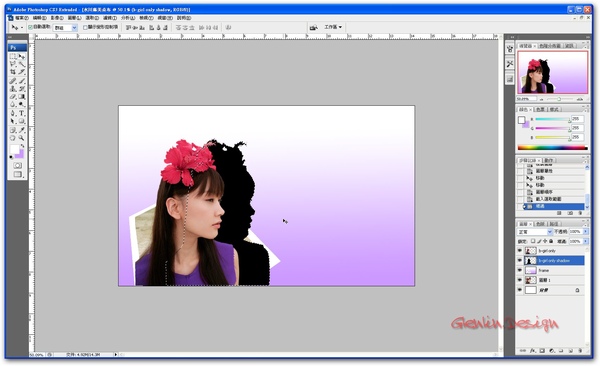Screen dimensions: 600x366
Task: Toggle visibility of the 圖層 1 layer
Action: pos(520,280)
